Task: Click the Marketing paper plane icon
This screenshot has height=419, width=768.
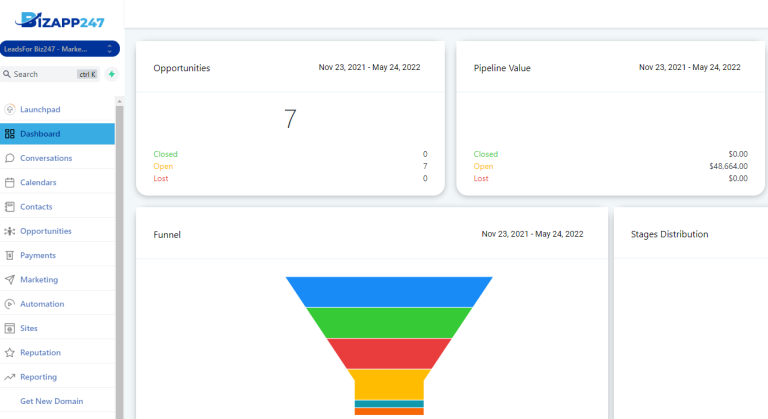Action: 9,280
